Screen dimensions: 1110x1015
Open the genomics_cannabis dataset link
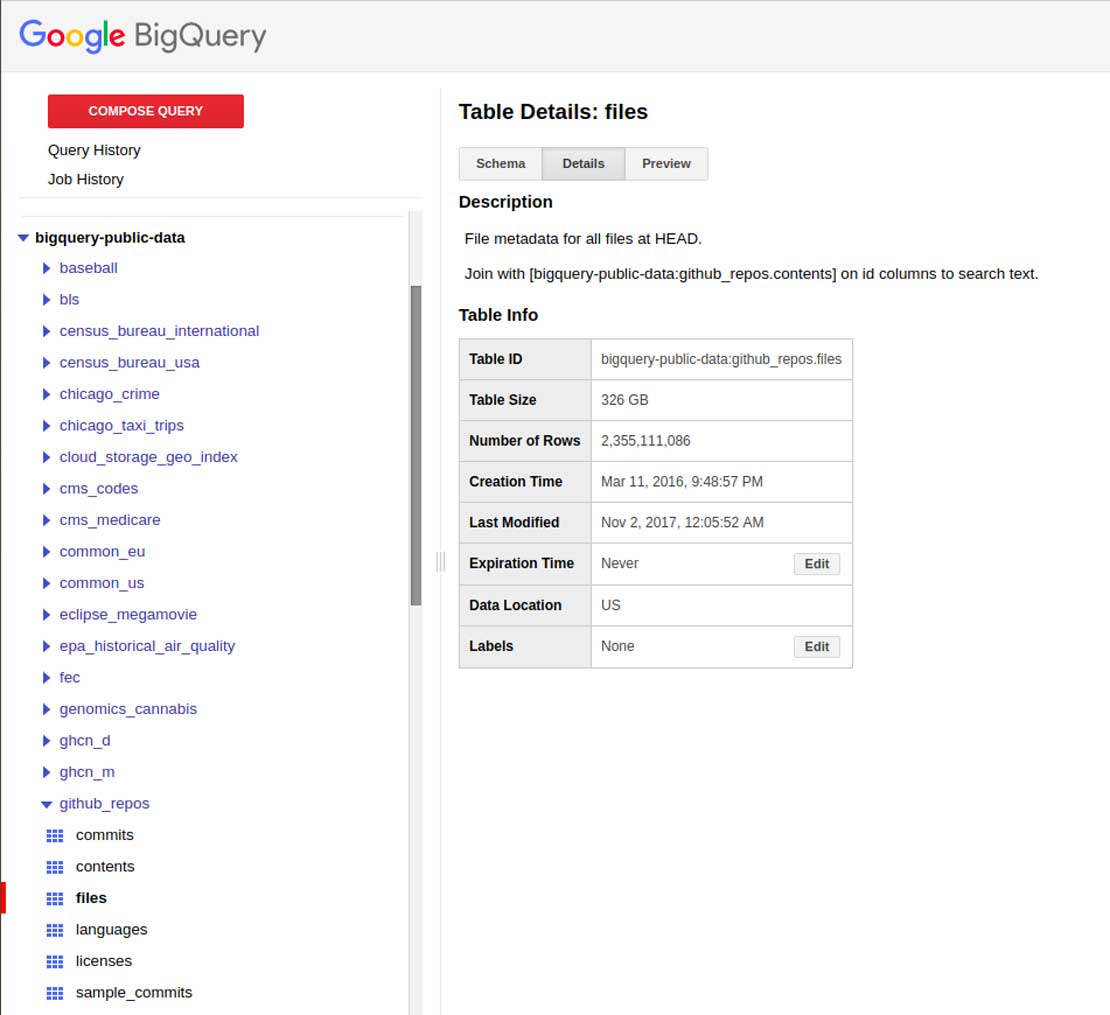[x=128, y=709]
